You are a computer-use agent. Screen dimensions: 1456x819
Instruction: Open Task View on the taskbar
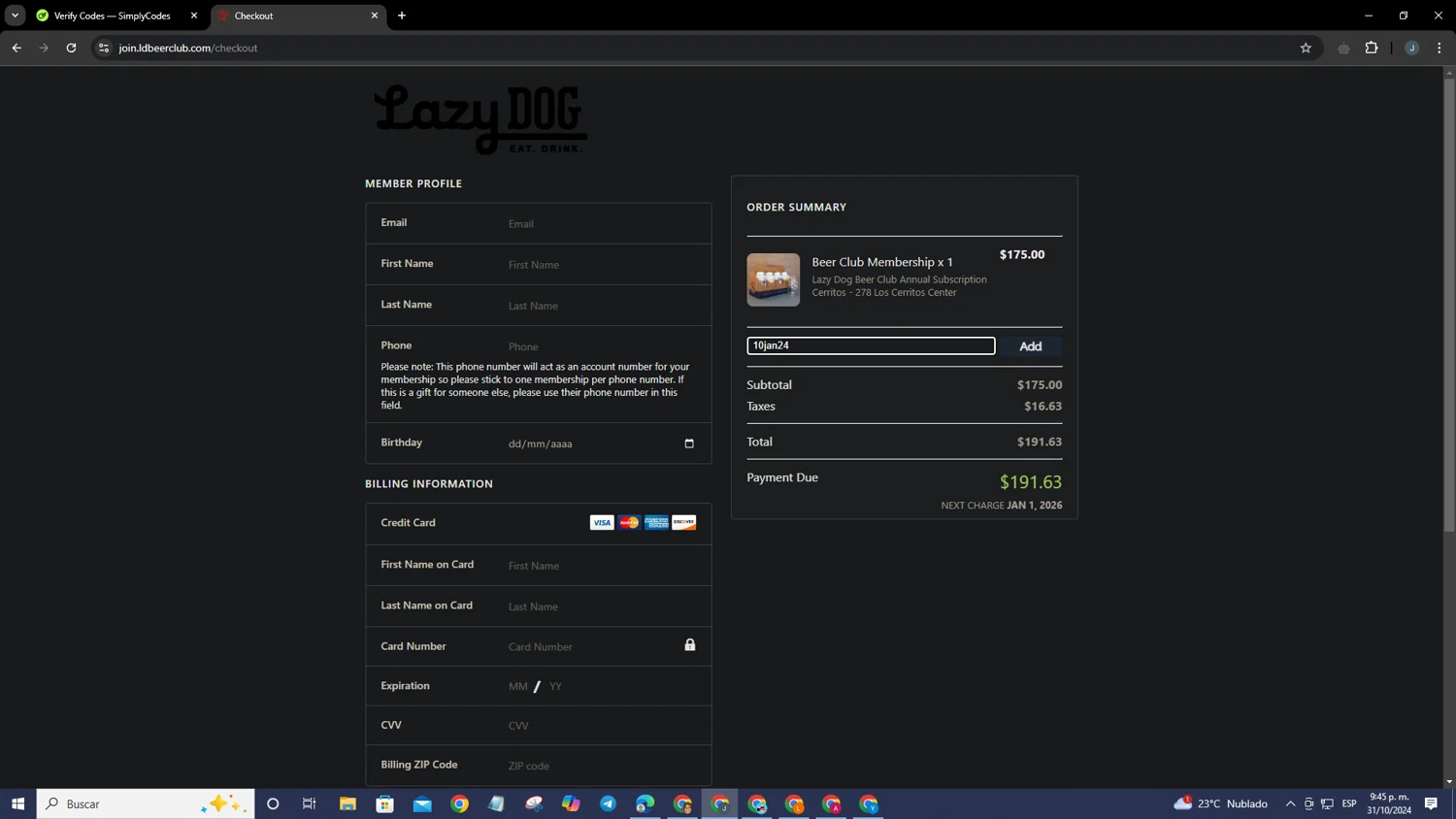click(x=310, y=803)
